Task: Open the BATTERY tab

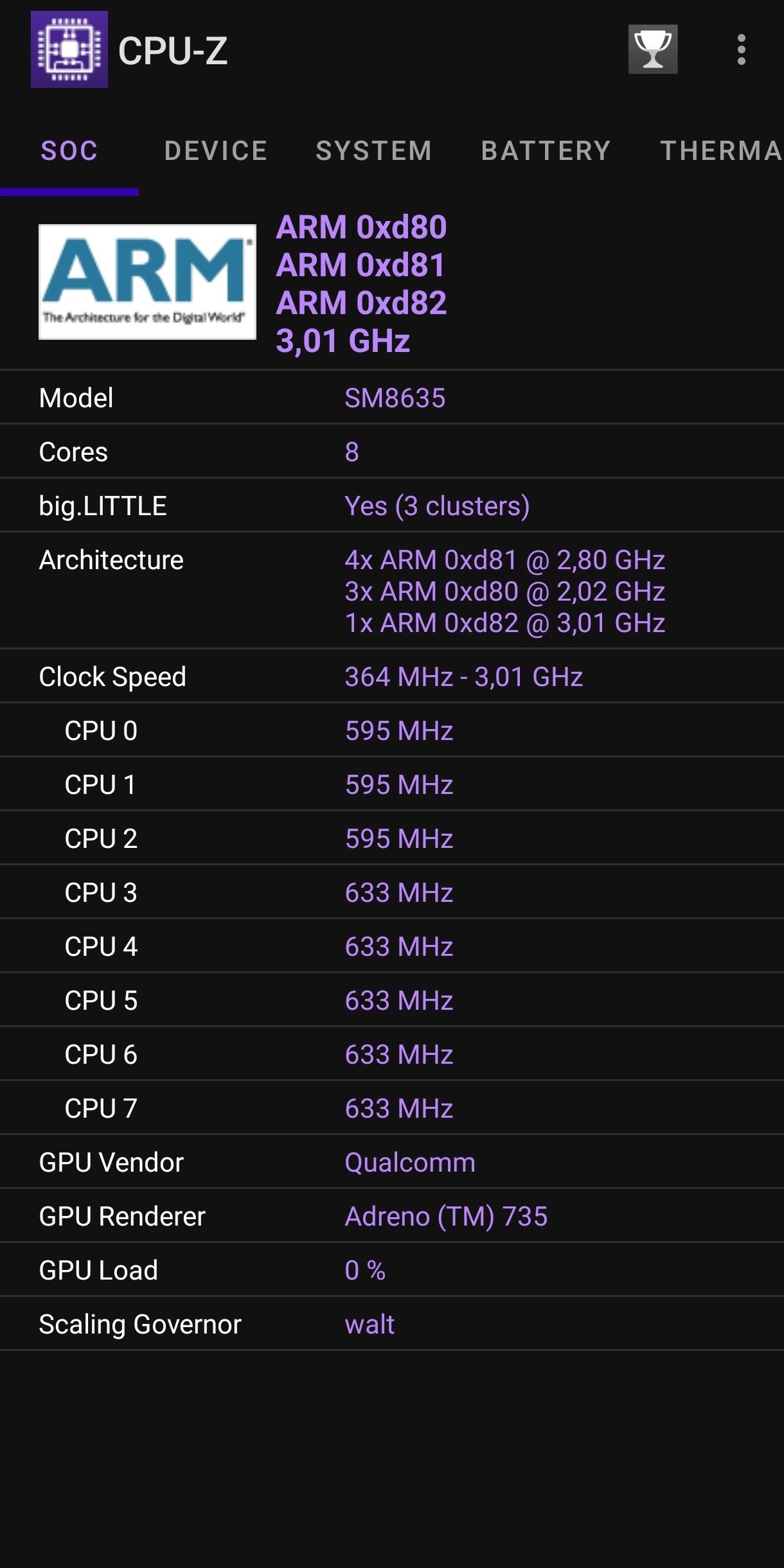Action: [545, 150]
